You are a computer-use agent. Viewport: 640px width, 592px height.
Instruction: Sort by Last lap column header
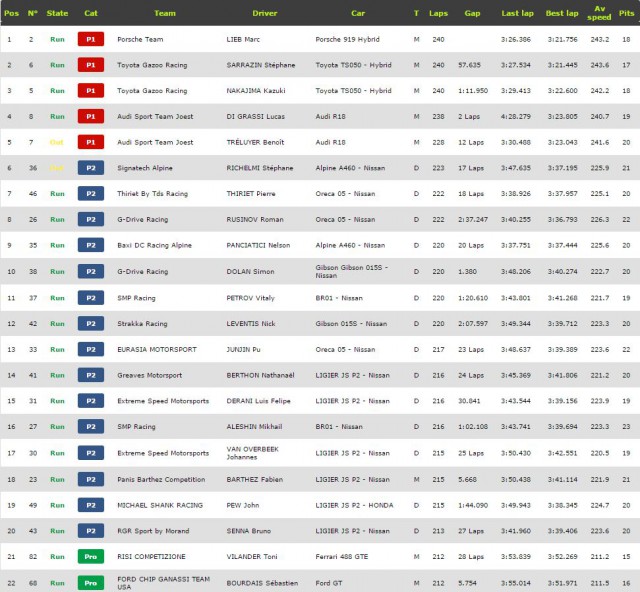[x=517, y=13]
